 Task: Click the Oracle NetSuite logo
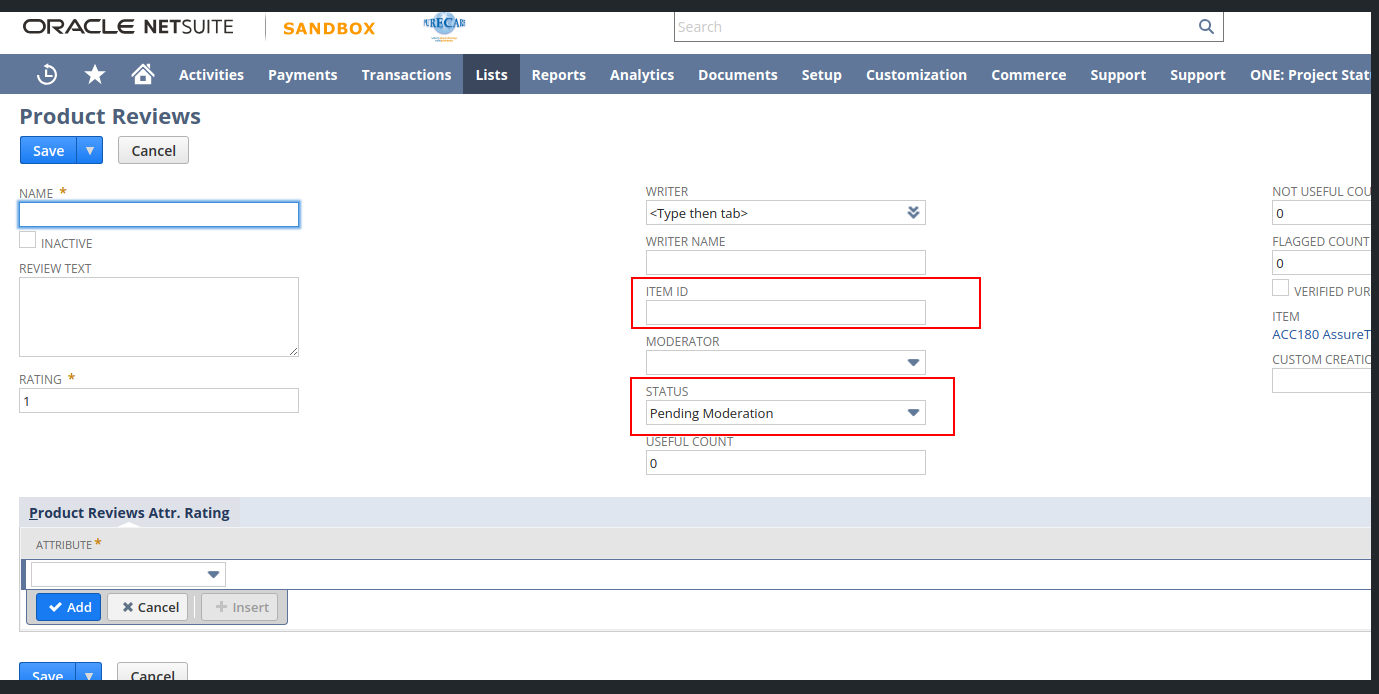click(x=128, y=27)
